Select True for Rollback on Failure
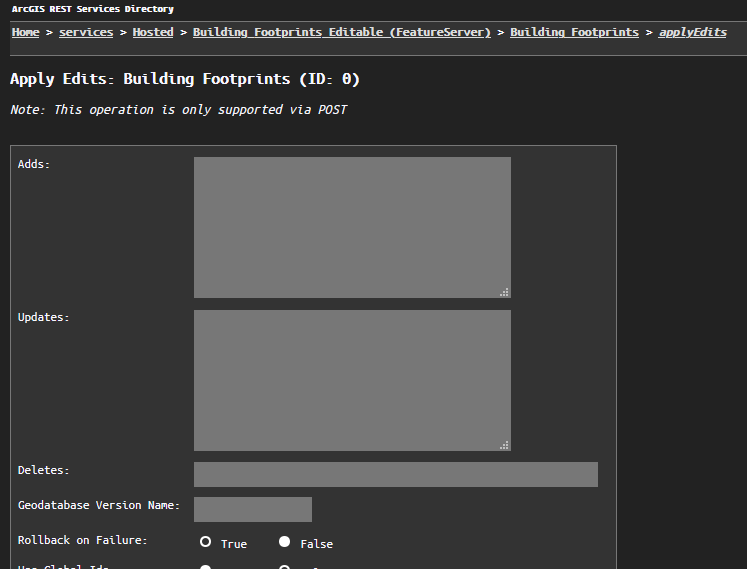The image size is (747, 569). pyautogui.click(x=205, y=542)
